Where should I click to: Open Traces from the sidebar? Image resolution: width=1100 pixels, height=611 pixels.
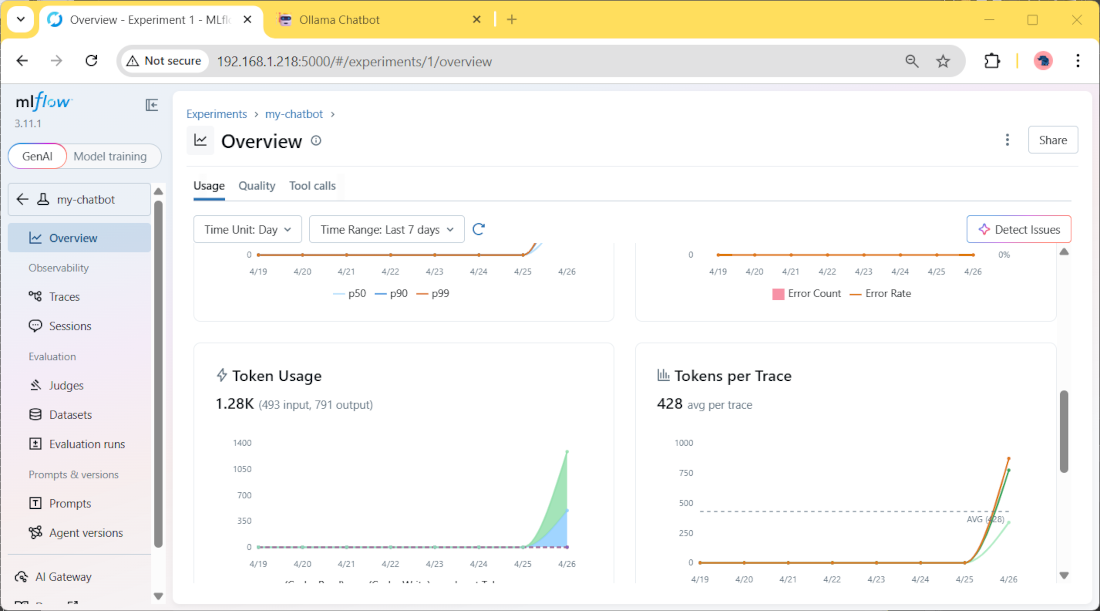point(64,297)
